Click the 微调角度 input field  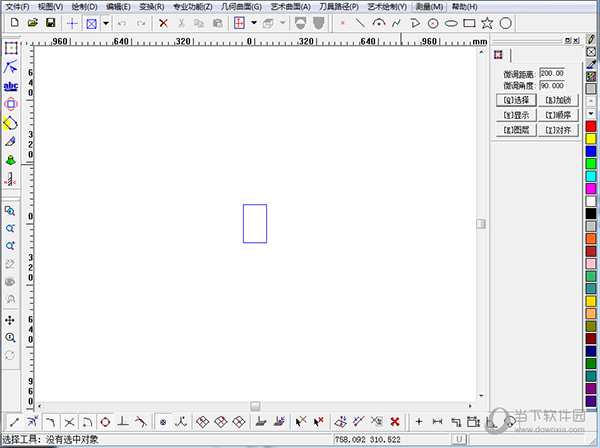coord(552,86)
